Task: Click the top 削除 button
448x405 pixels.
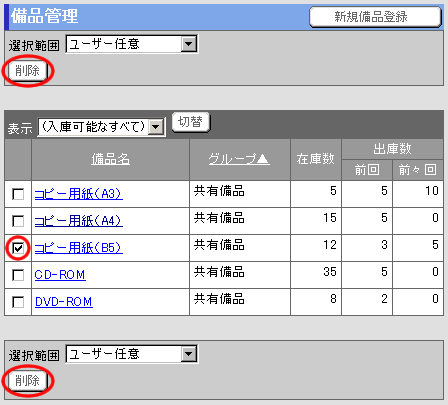Action: tap(28, 71)
